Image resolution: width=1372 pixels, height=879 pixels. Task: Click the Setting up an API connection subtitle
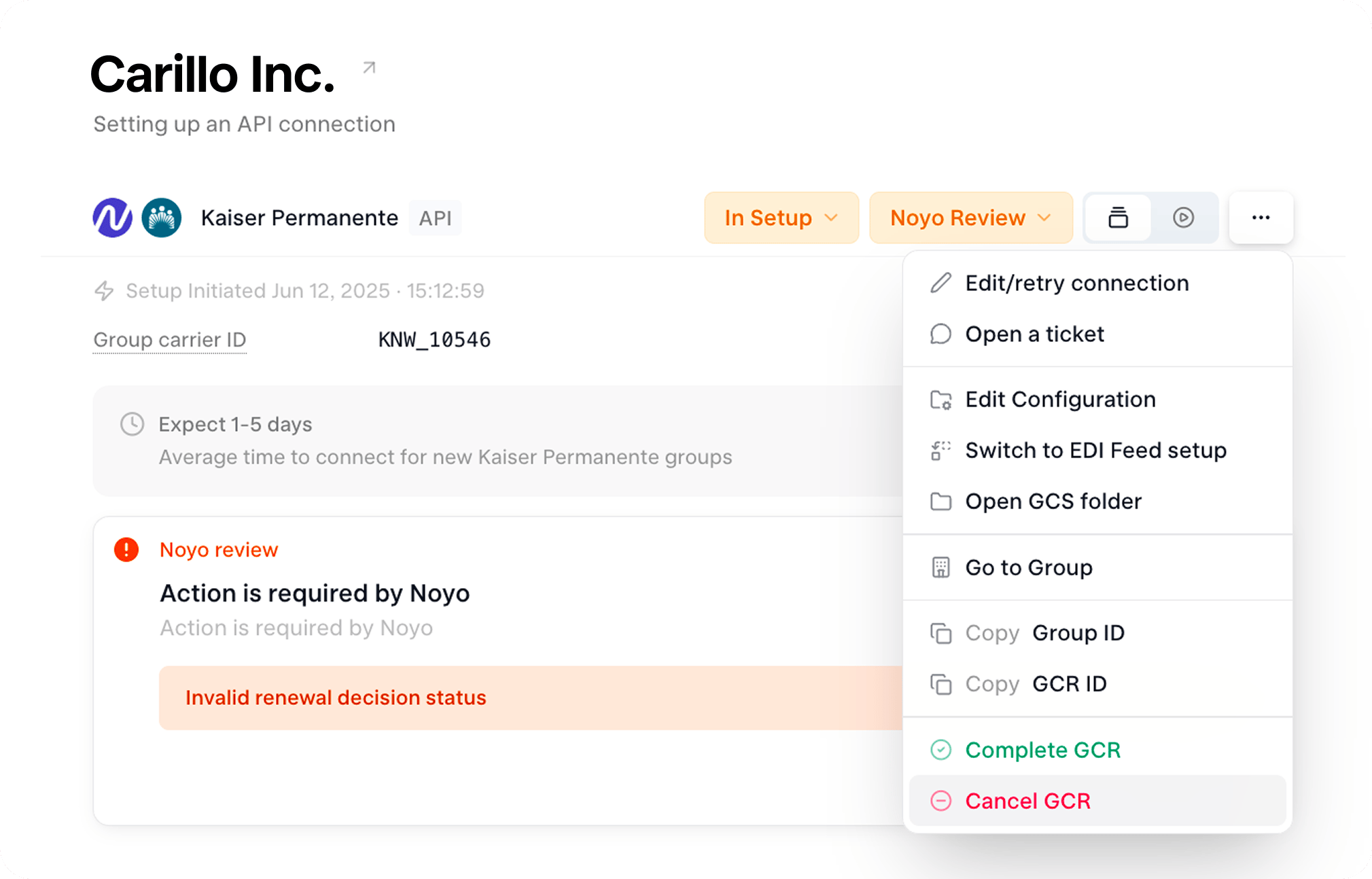tap(244, 124)
